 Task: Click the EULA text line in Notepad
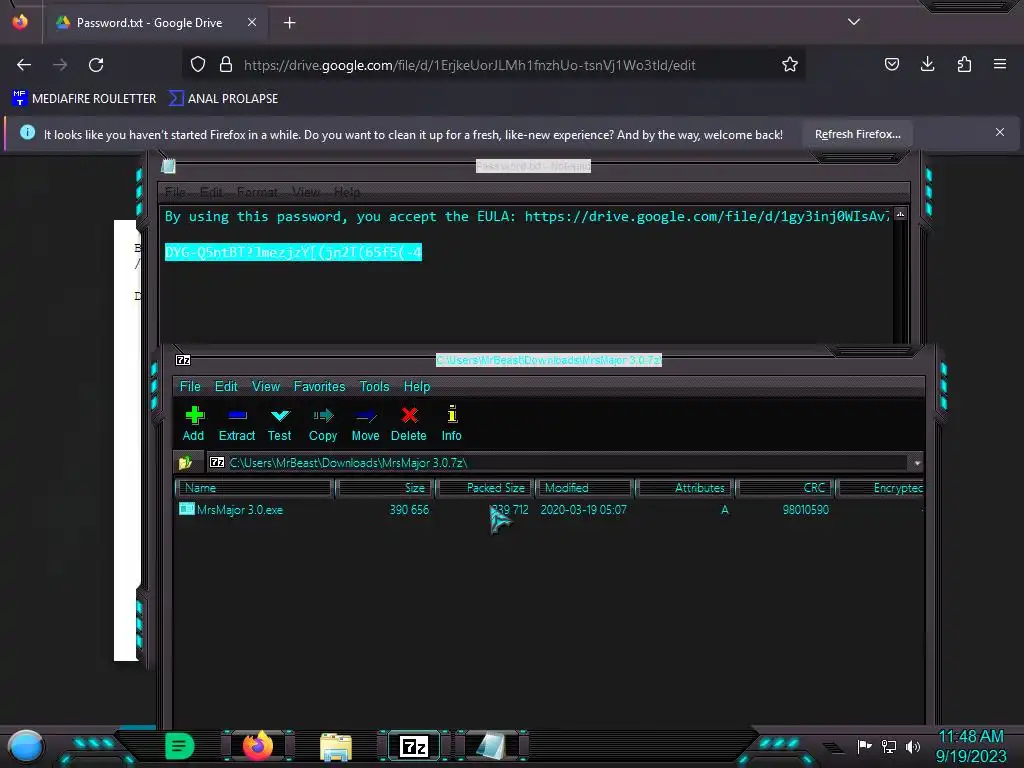coord(526,216)
